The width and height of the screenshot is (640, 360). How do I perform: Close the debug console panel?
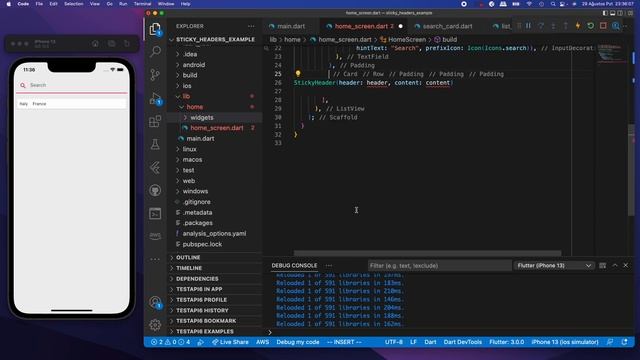point(626,265)
